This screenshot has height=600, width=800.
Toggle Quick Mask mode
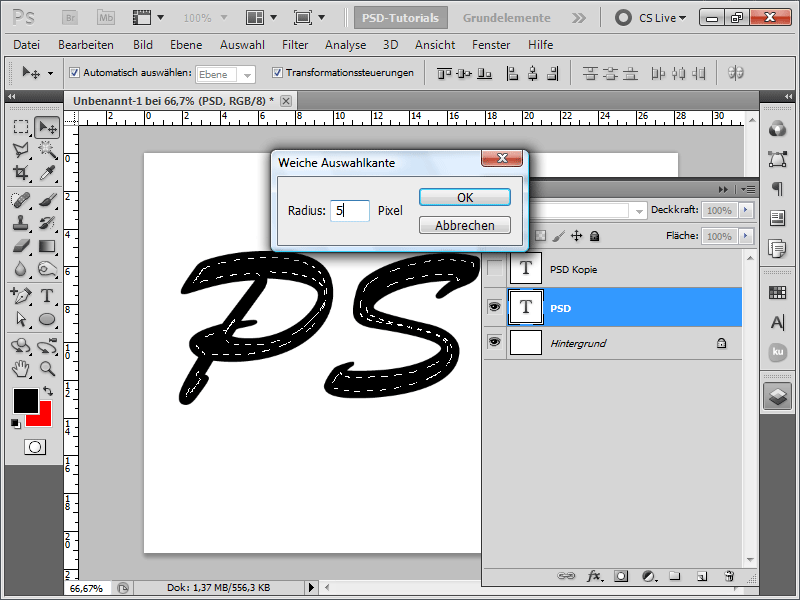click(35, 447)
